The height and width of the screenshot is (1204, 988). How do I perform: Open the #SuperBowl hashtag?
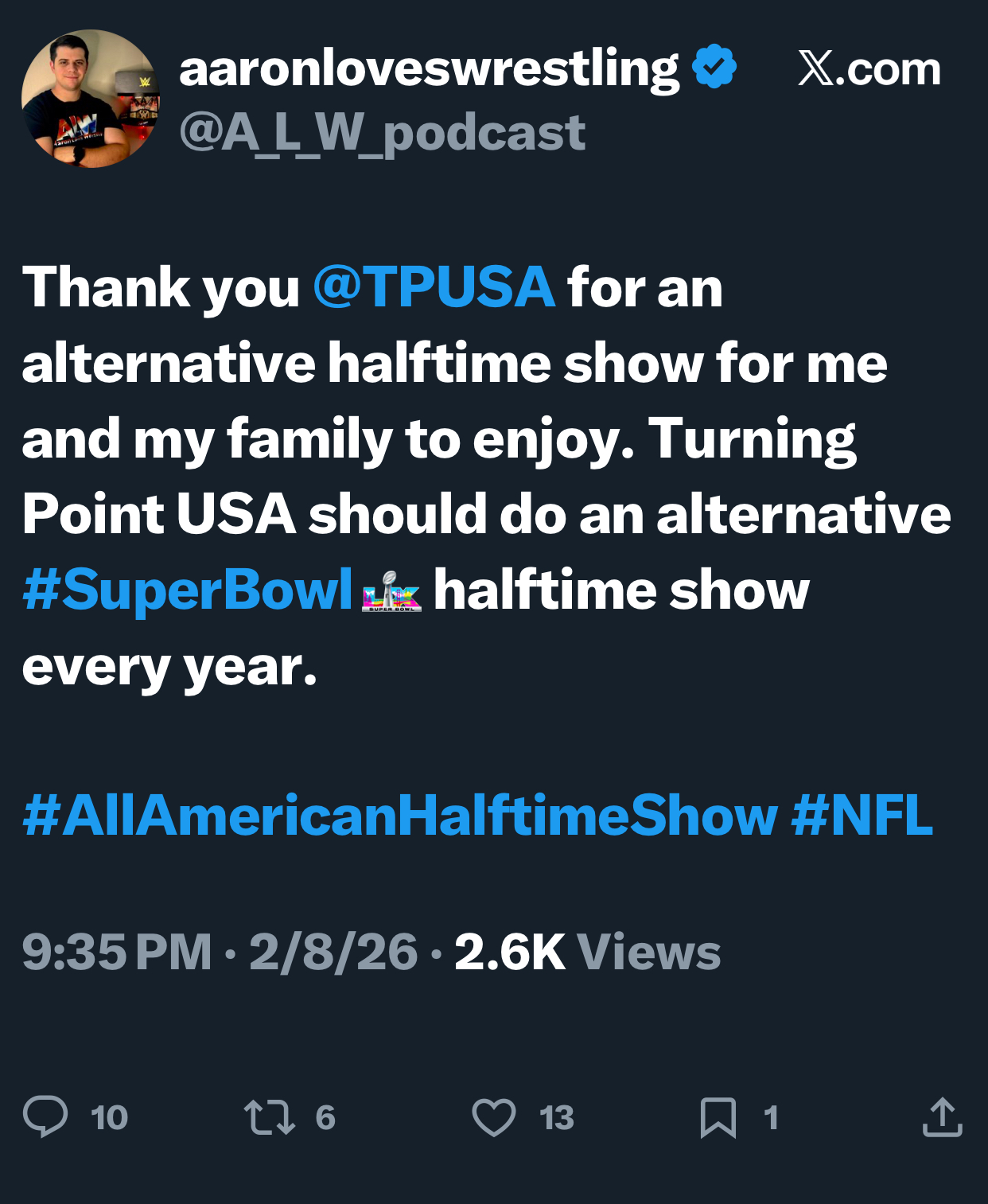coord(188,590)
